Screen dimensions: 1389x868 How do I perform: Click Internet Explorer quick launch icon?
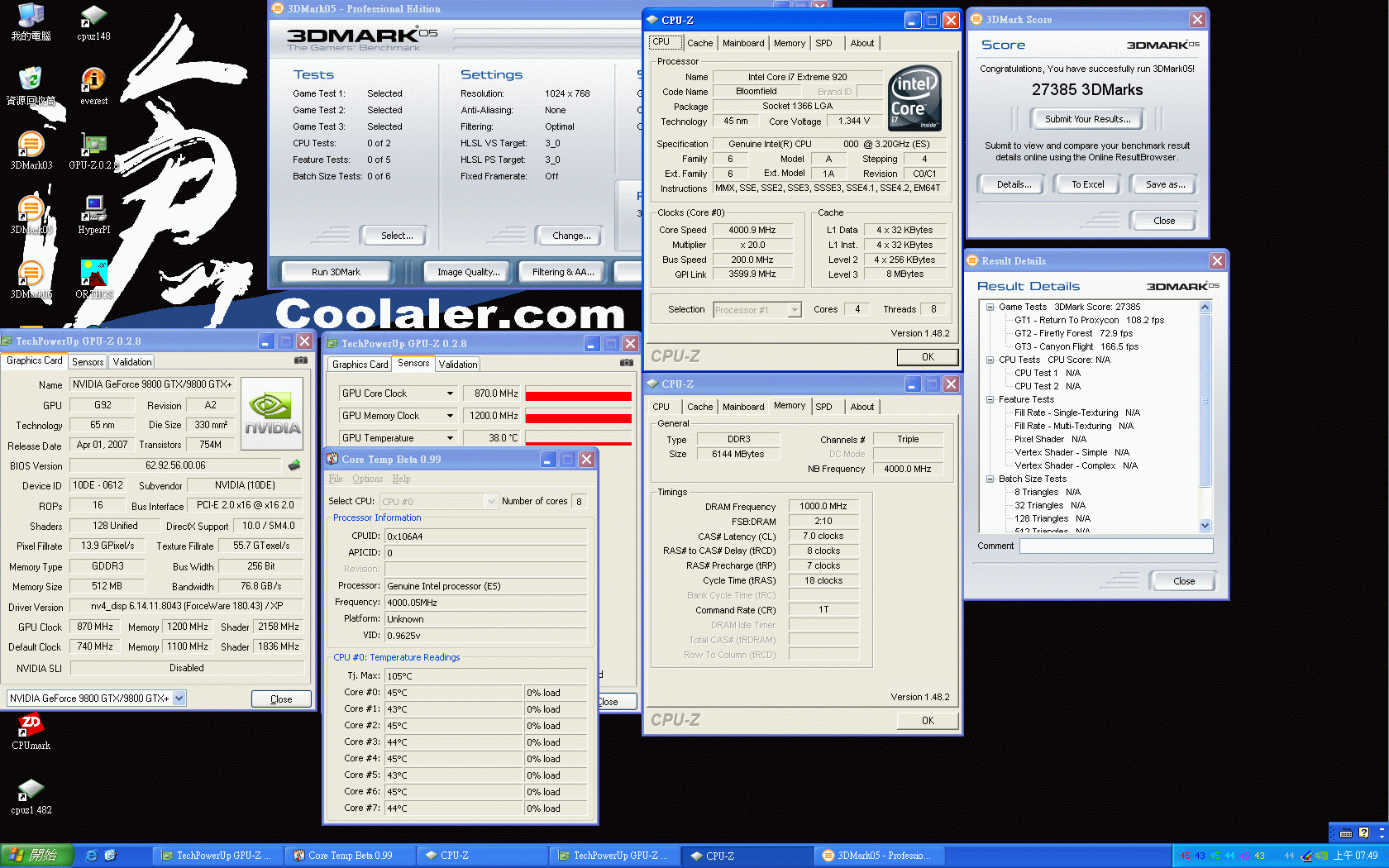(91, 856)
